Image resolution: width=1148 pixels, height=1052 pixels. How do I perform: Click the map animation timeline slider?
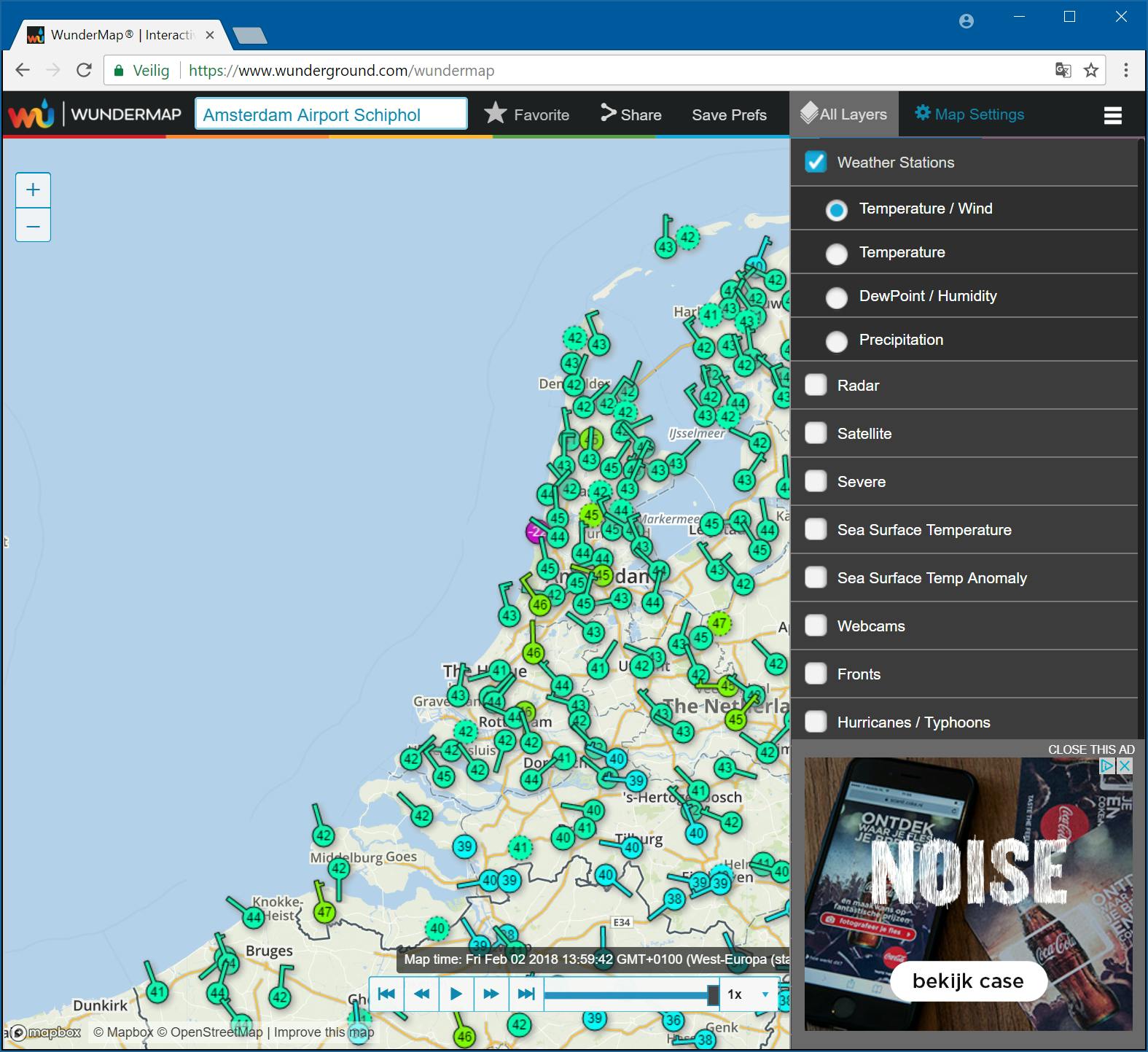tap(632, 994)
